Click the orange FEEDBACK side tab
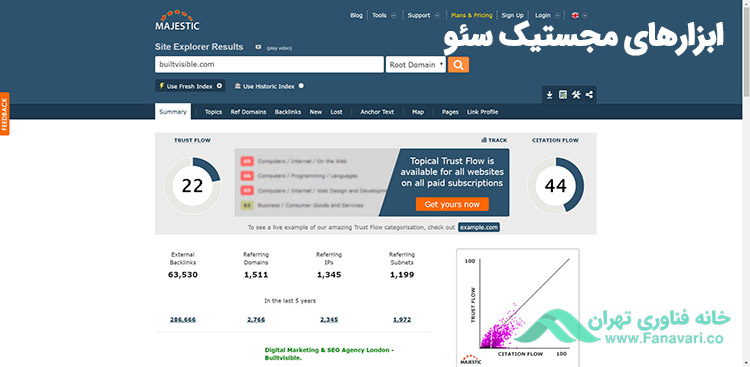 [x=4, y=114]
